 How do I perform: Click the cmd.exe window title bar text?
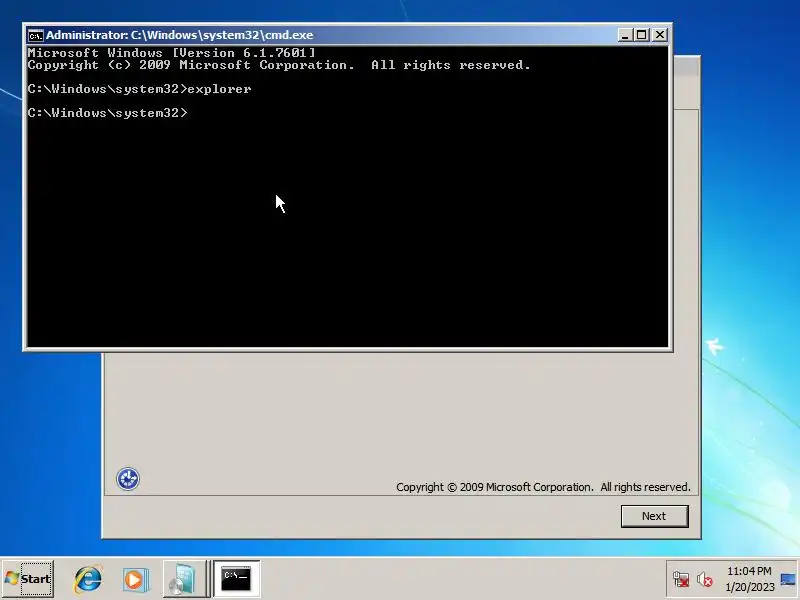pos(180,35)
